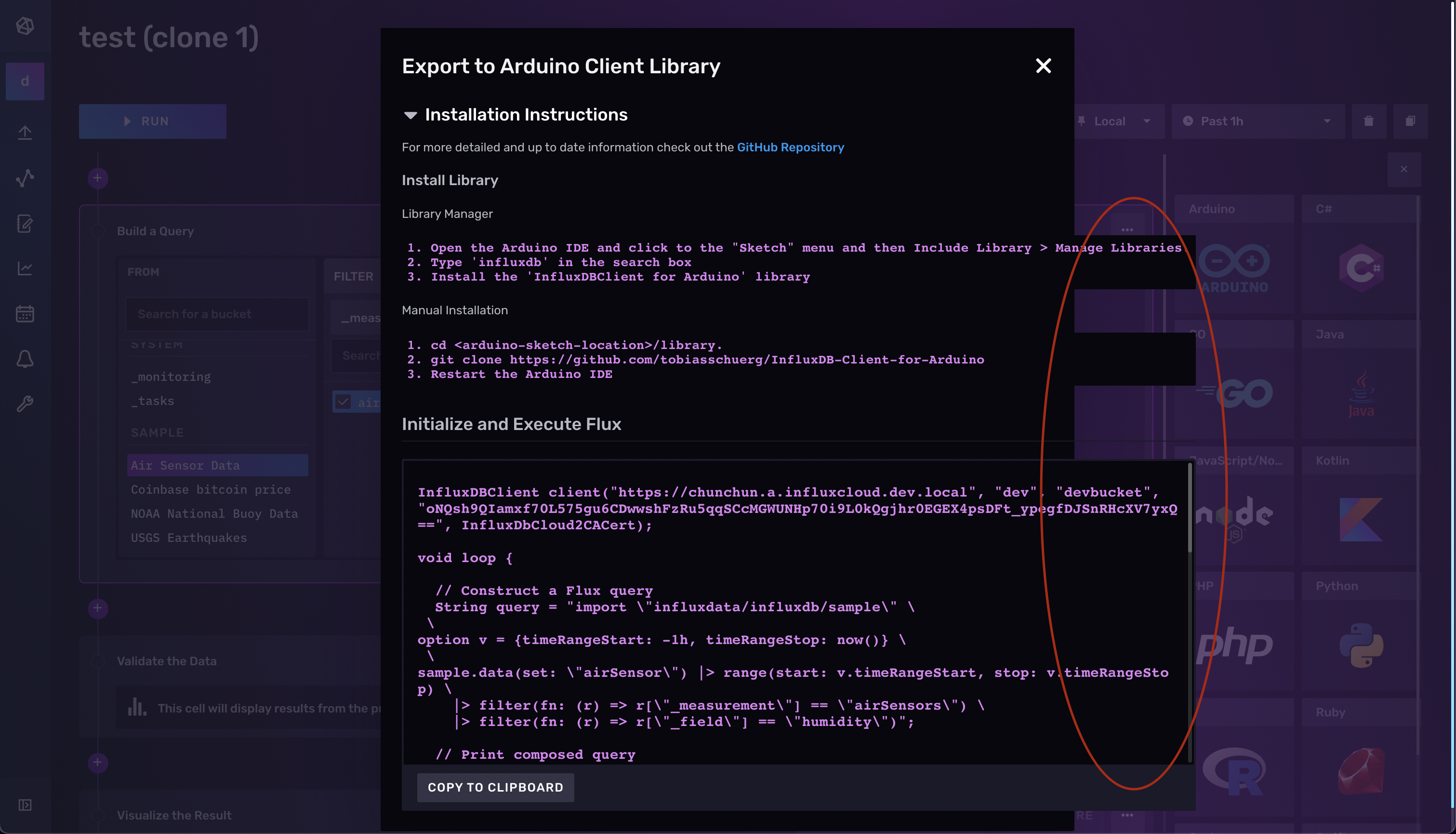
Task: Select the Ruby client library card
Action: point(1361,757)
